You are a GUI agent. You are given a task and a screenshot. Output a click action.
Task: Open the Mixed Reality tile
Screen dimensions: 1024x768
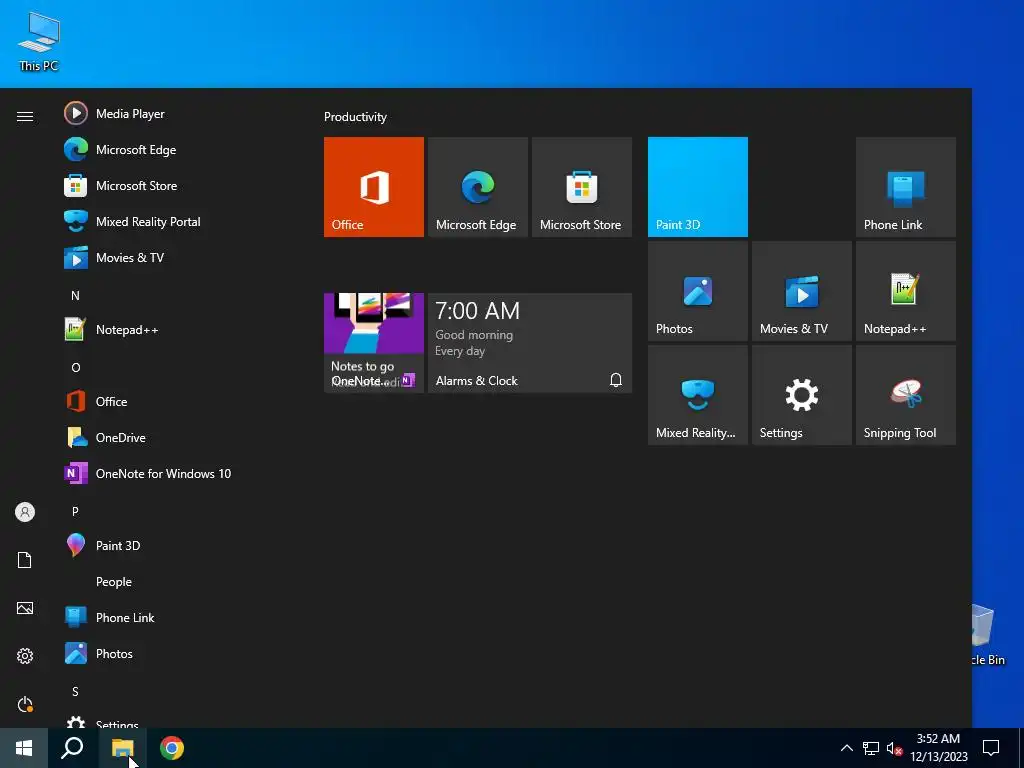pyautogui.click(x=697, y=395)
